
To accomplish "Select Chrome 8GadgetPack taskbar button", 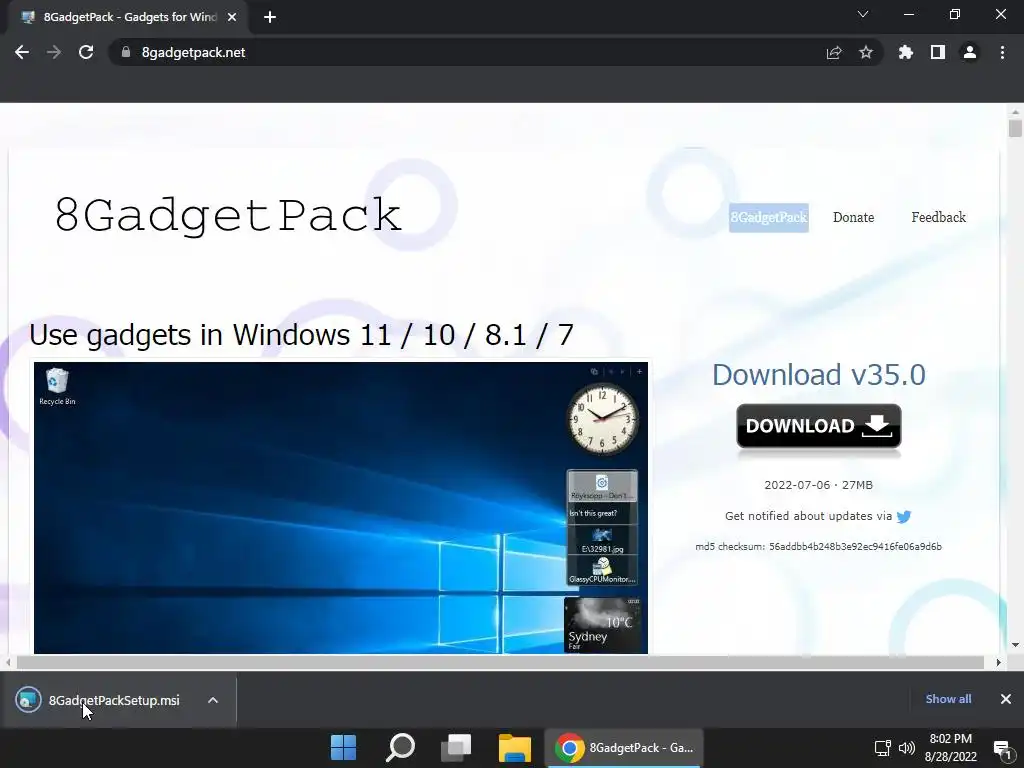I will click(624, 748).
